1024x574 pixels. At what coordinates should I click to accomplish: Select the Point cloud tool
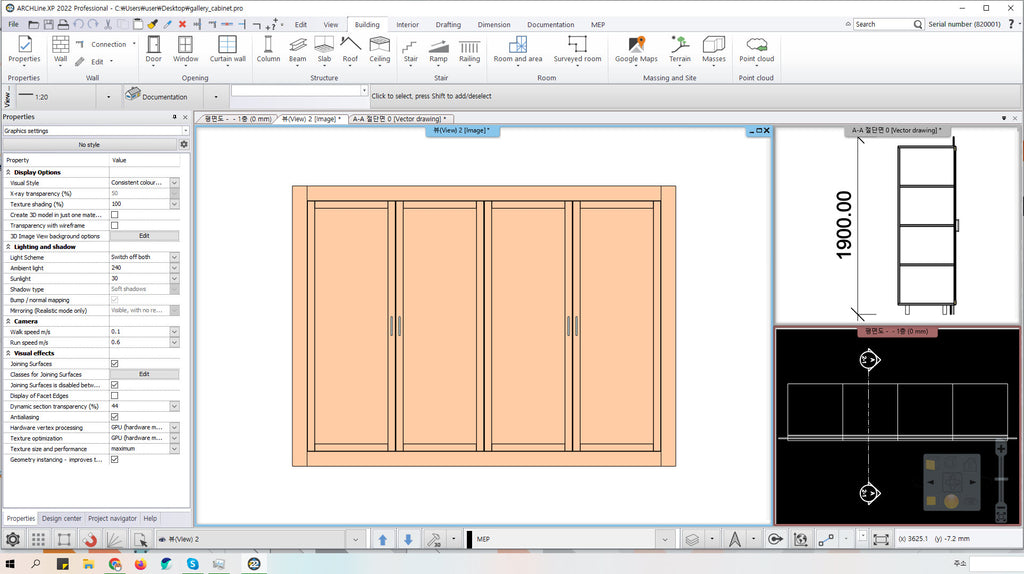pyautogui.click(x=756, y=48)
